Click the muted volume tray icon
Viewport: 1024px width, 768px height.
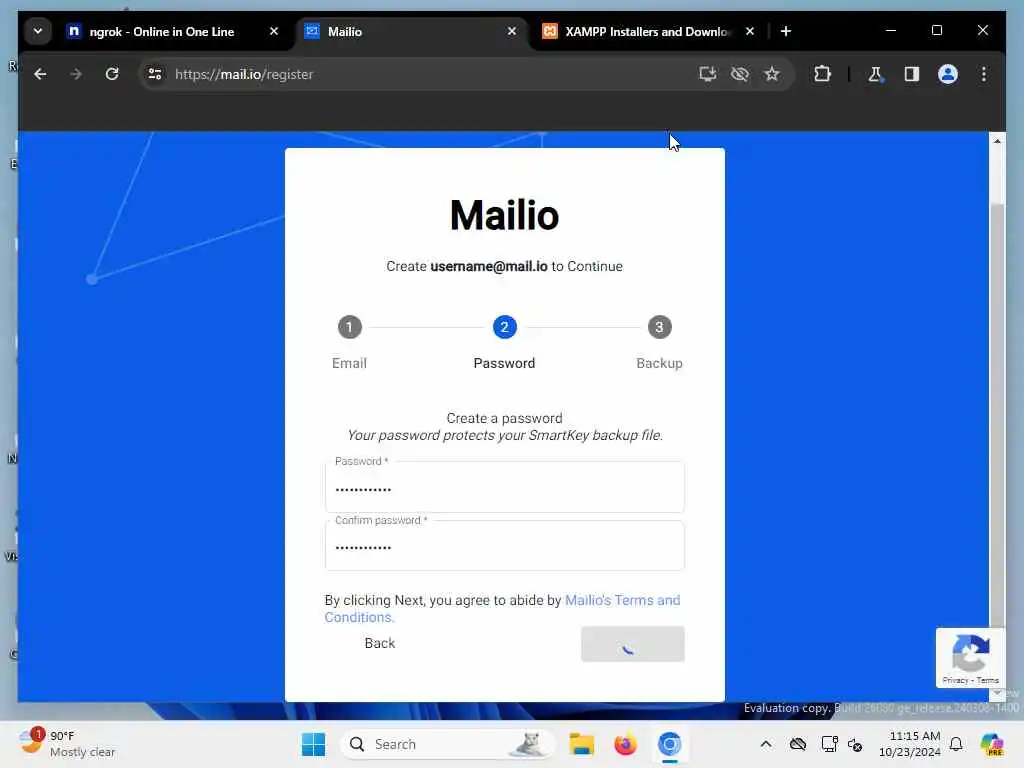point(855,744)
